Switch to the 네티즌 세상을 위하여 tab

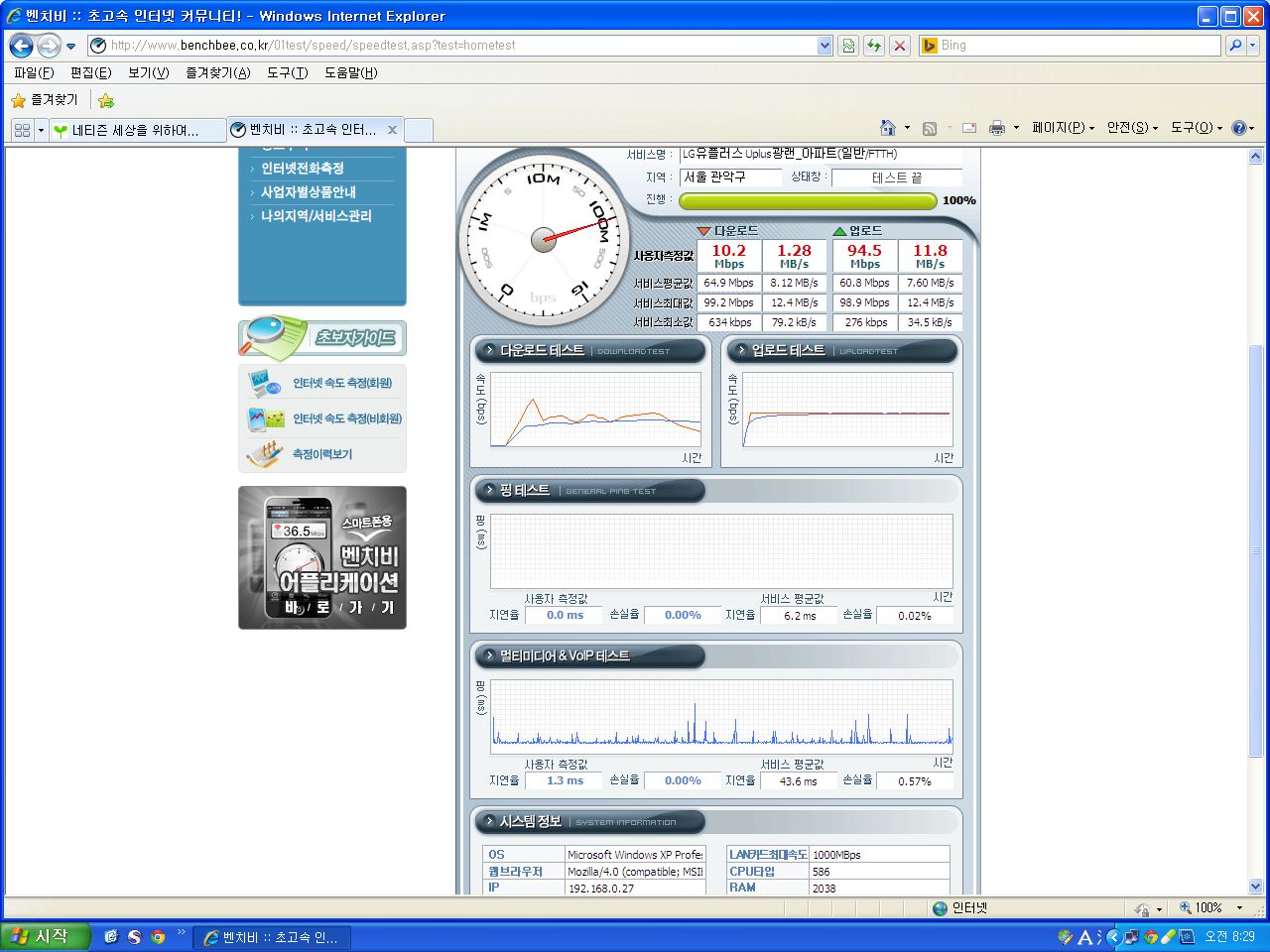[x=137, y=130]
